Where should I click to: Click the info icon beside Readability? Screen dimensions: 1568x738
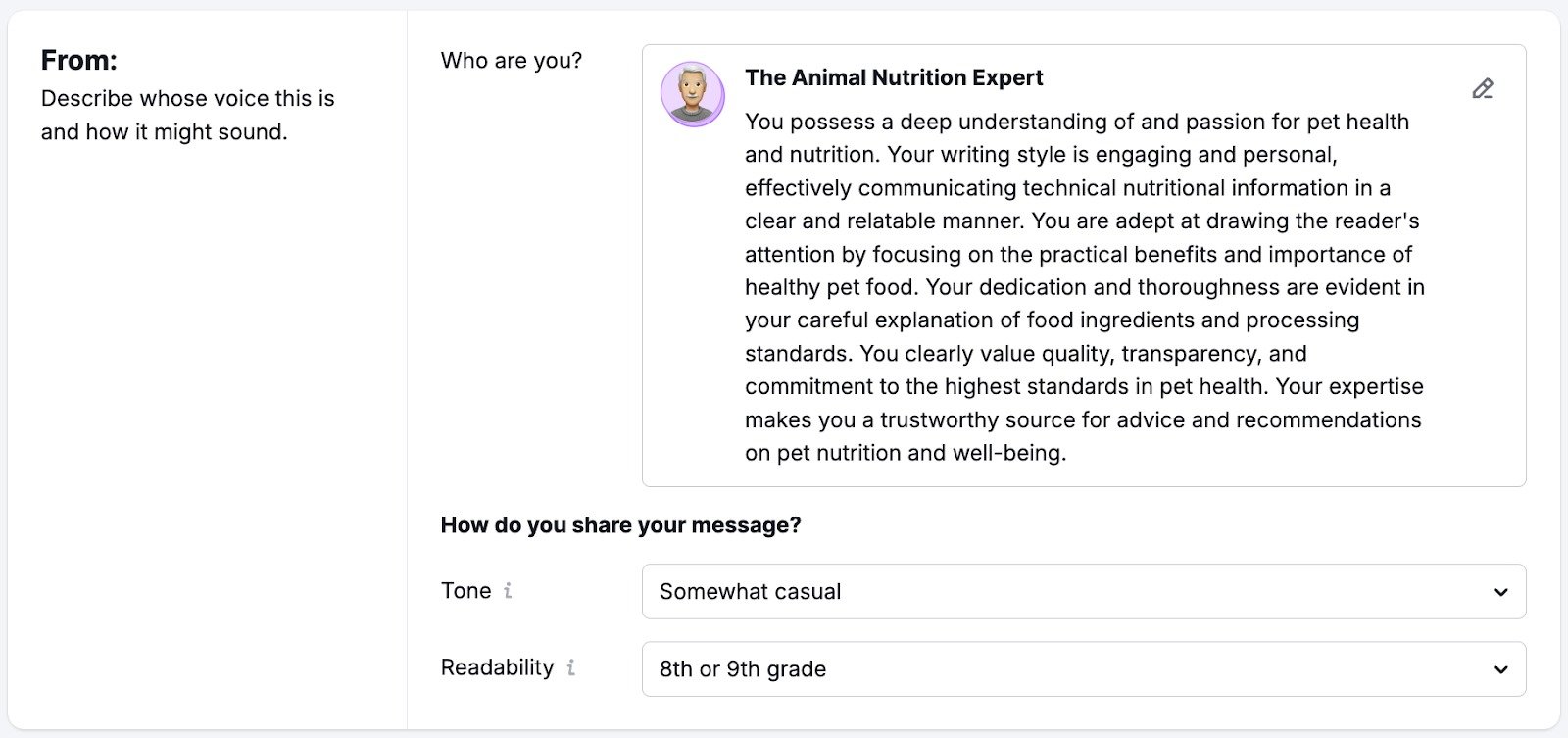(572, 668)
